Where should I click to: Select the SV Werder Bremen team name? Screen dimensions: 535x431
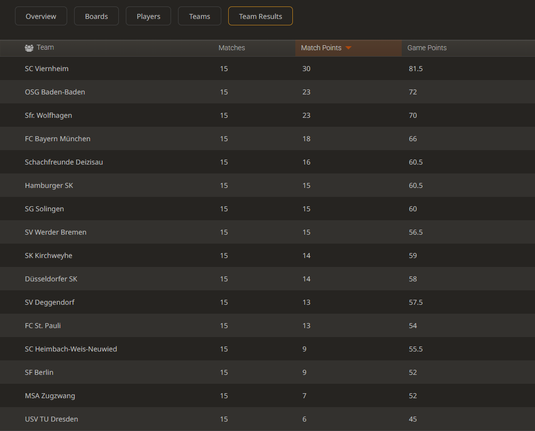click(x=56, y=232)
